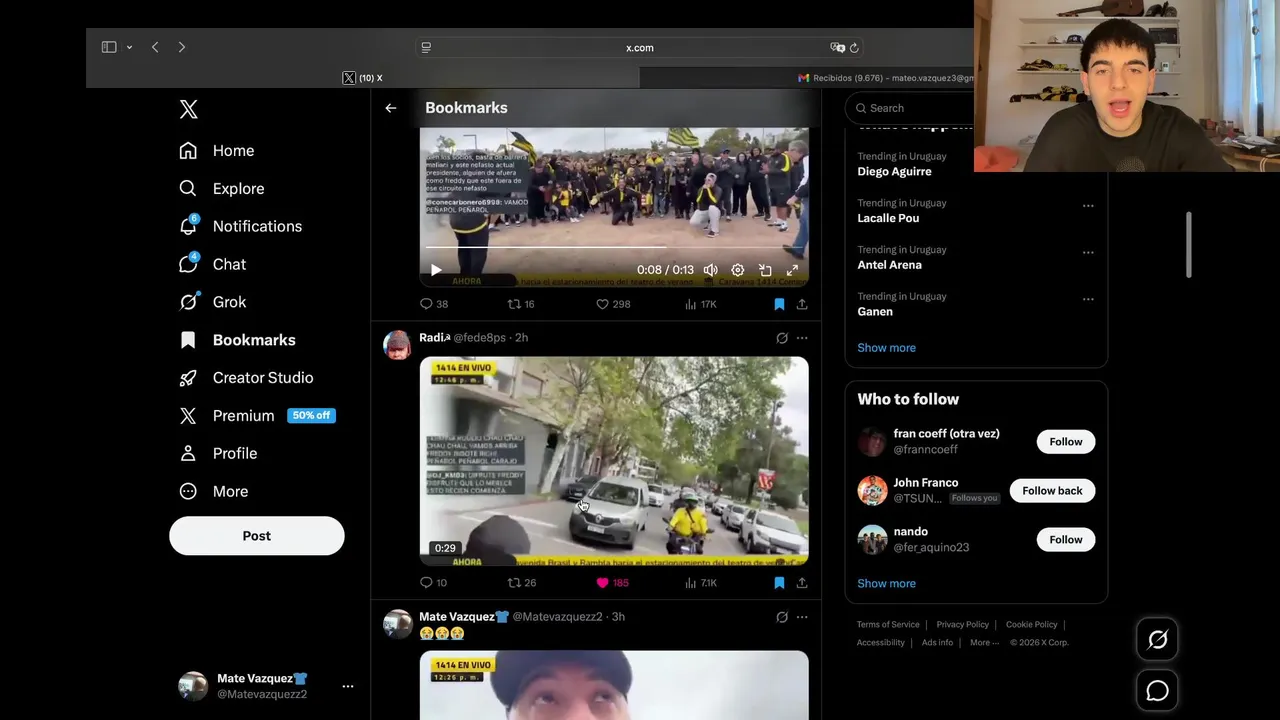This screenshot has width=1280, height=720.
Task: Open the X logo home icon
Action: [x=189, y=109]
